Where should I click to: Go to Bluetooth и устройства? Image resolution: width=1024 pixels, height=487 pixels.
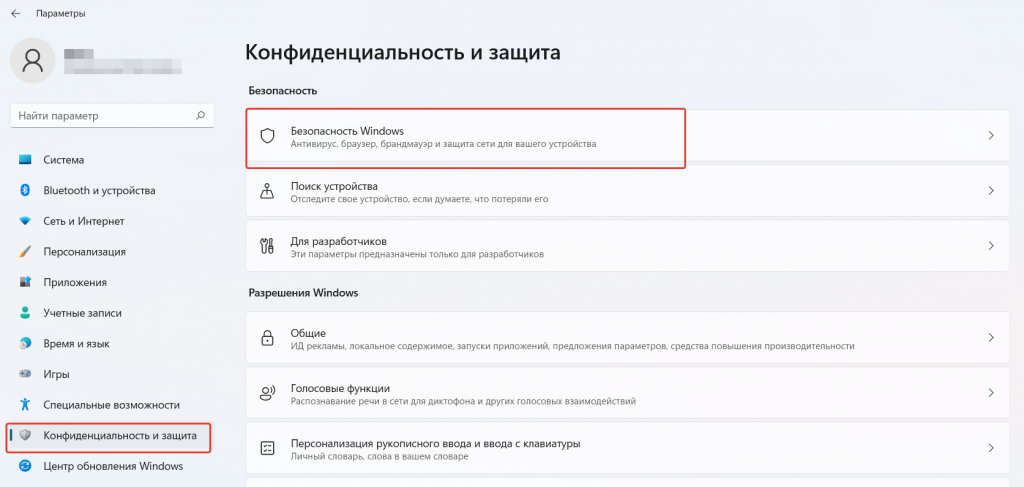tap(110, 191)
